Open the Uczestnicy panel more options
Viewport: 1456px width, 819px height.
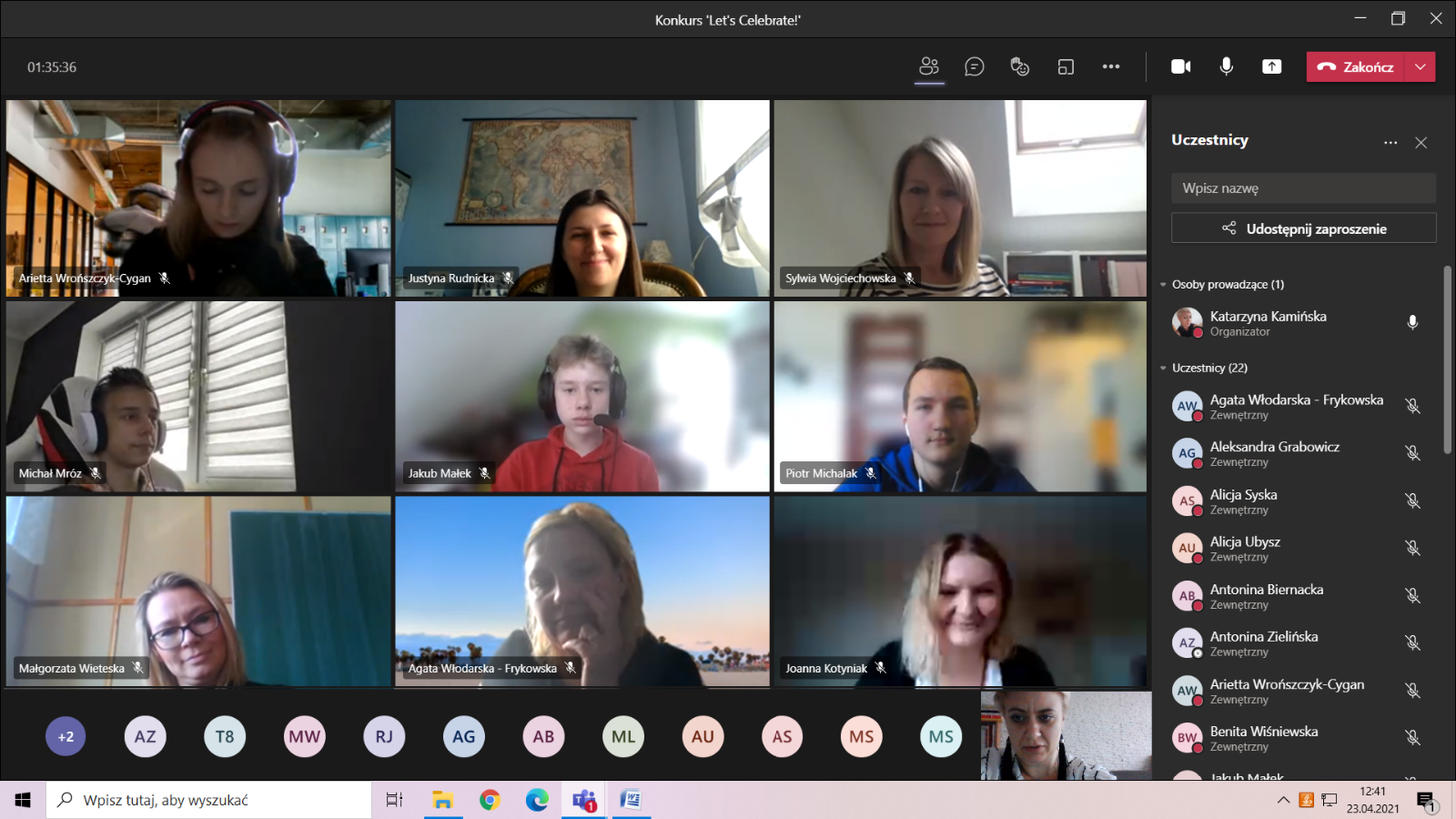[1390, 142]
